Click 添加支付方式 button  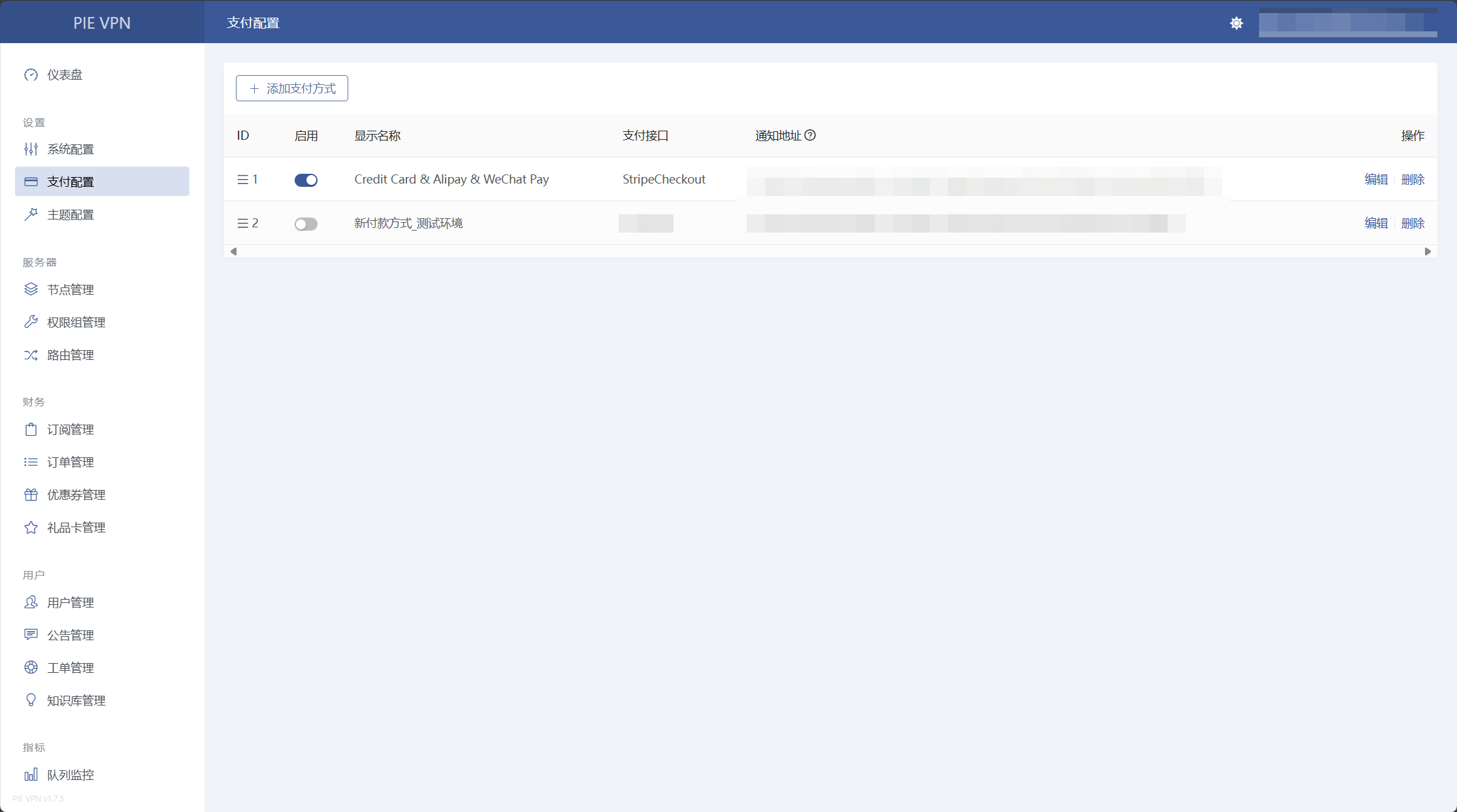292,89
